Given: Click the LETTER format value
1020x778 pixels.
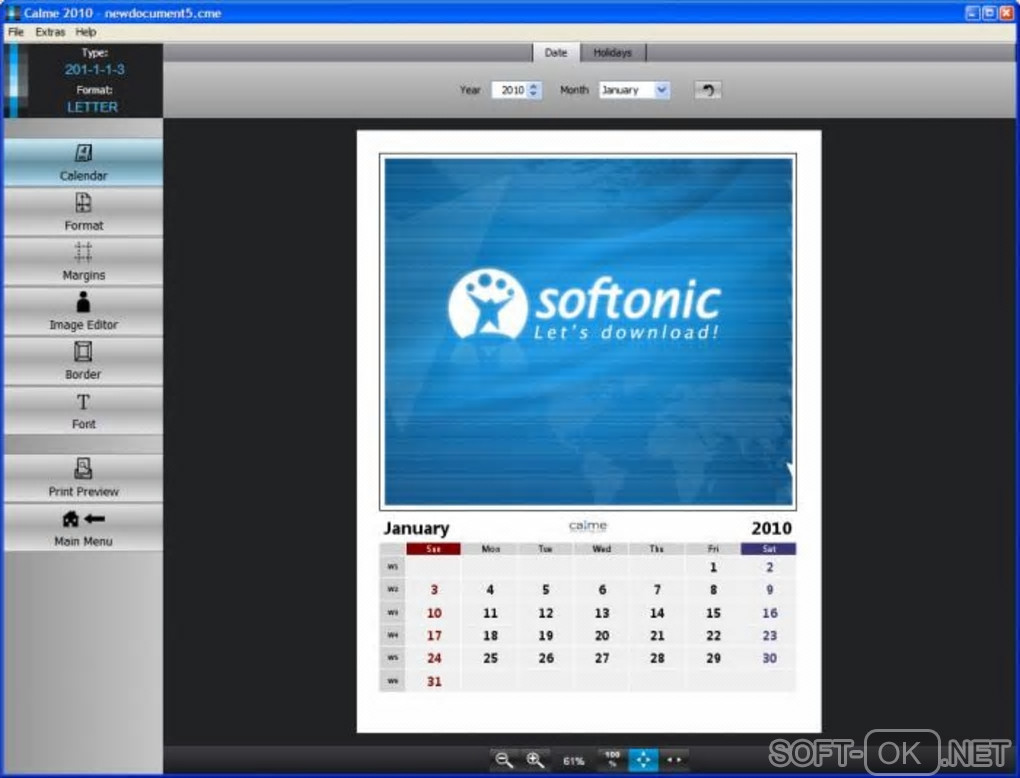Looking at the screenshot, I should 92,107.
